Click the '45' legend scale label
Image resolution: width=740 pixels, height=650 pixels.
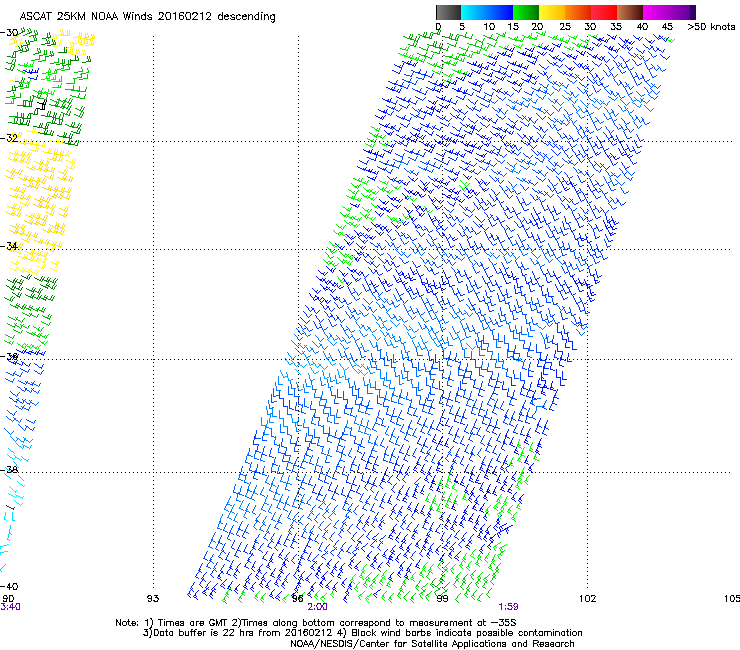point(667,27)
